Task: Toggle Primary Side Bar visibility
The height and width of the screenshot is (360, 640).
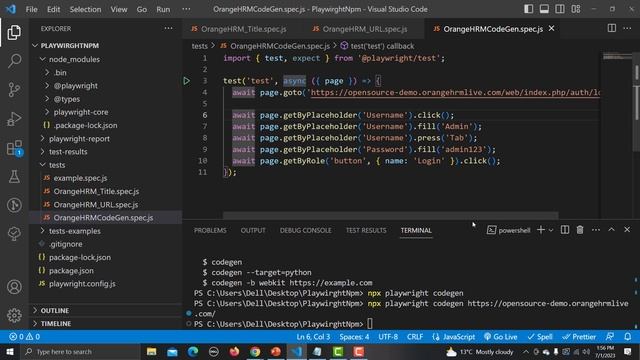Action: [x=529, y=9]
